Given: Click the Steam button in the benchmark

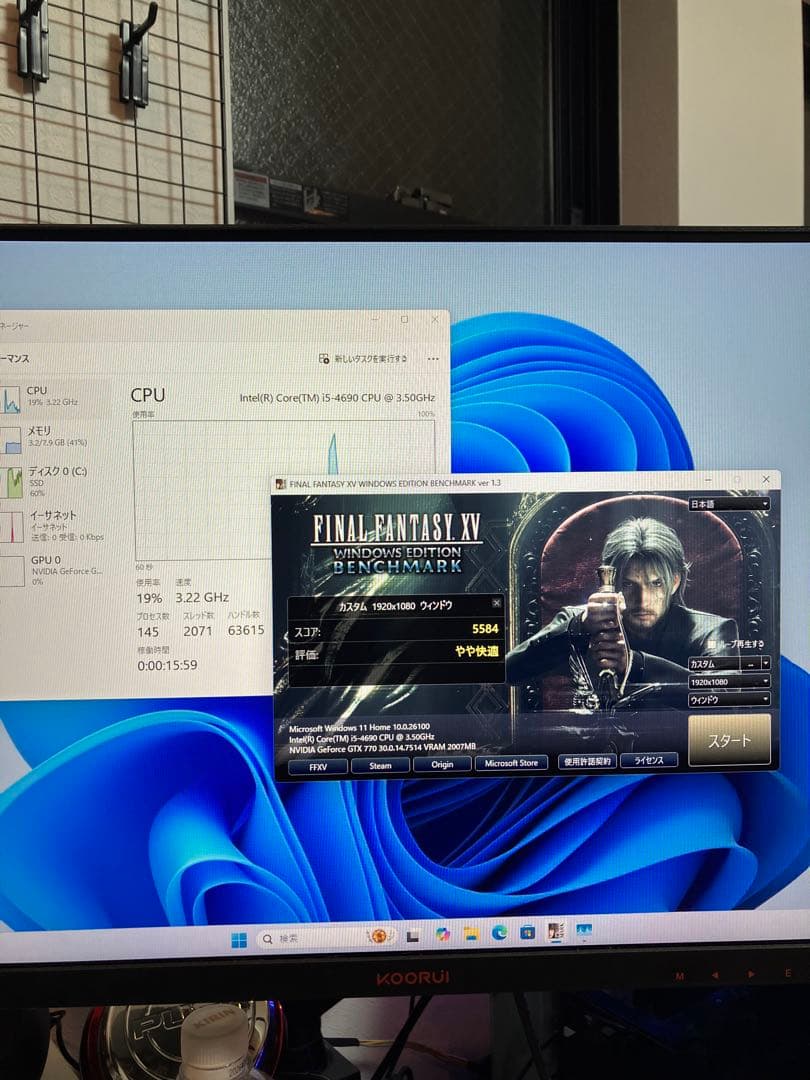Looking at the screenshot, I should [379, 765].
